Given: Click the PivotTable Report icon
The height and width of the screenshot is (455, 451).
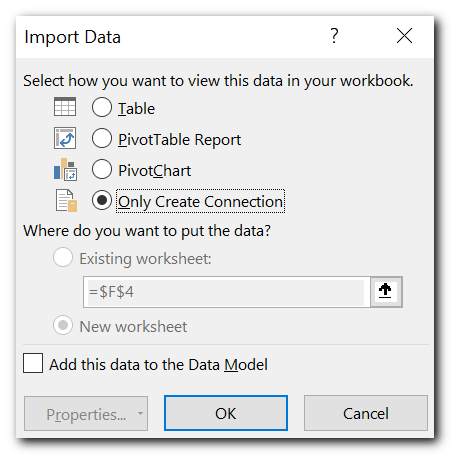Looking at the screenshot, I should click(65, 138).
